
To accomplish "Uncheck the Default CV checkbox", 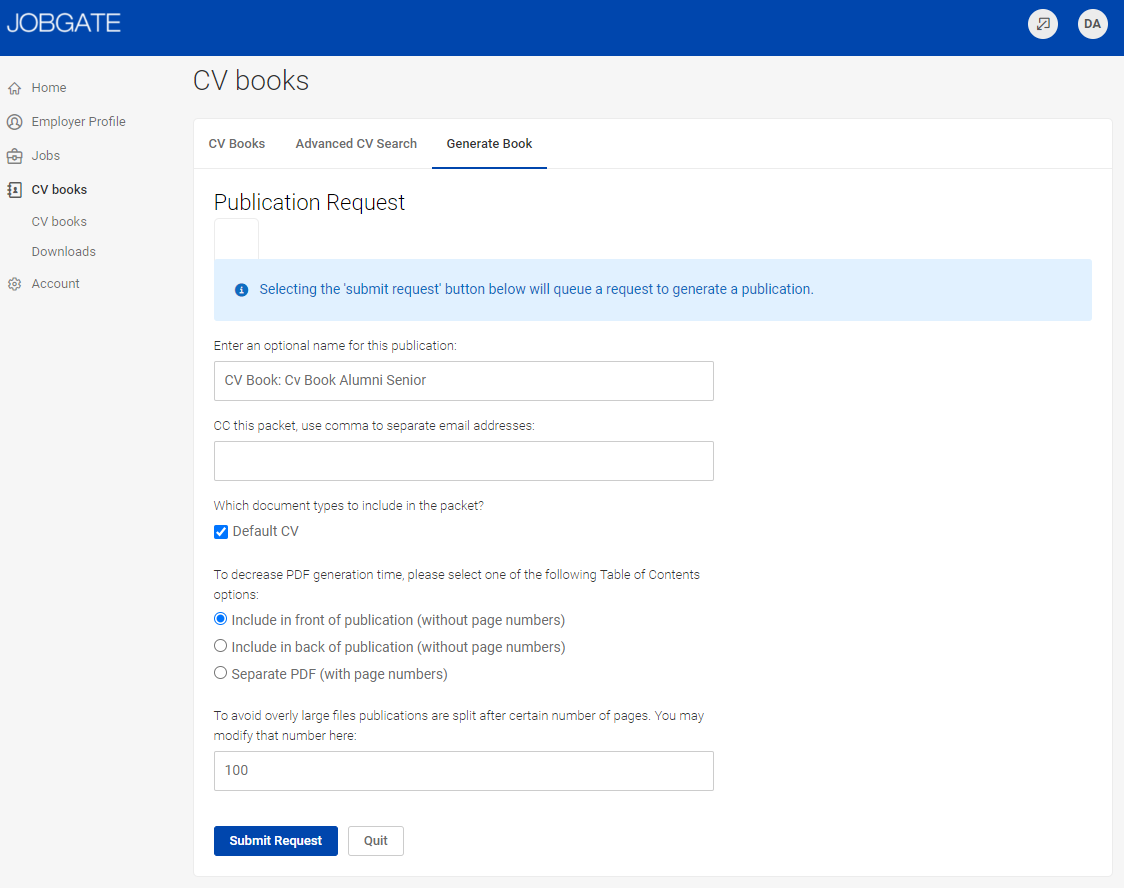I will 221,532.
